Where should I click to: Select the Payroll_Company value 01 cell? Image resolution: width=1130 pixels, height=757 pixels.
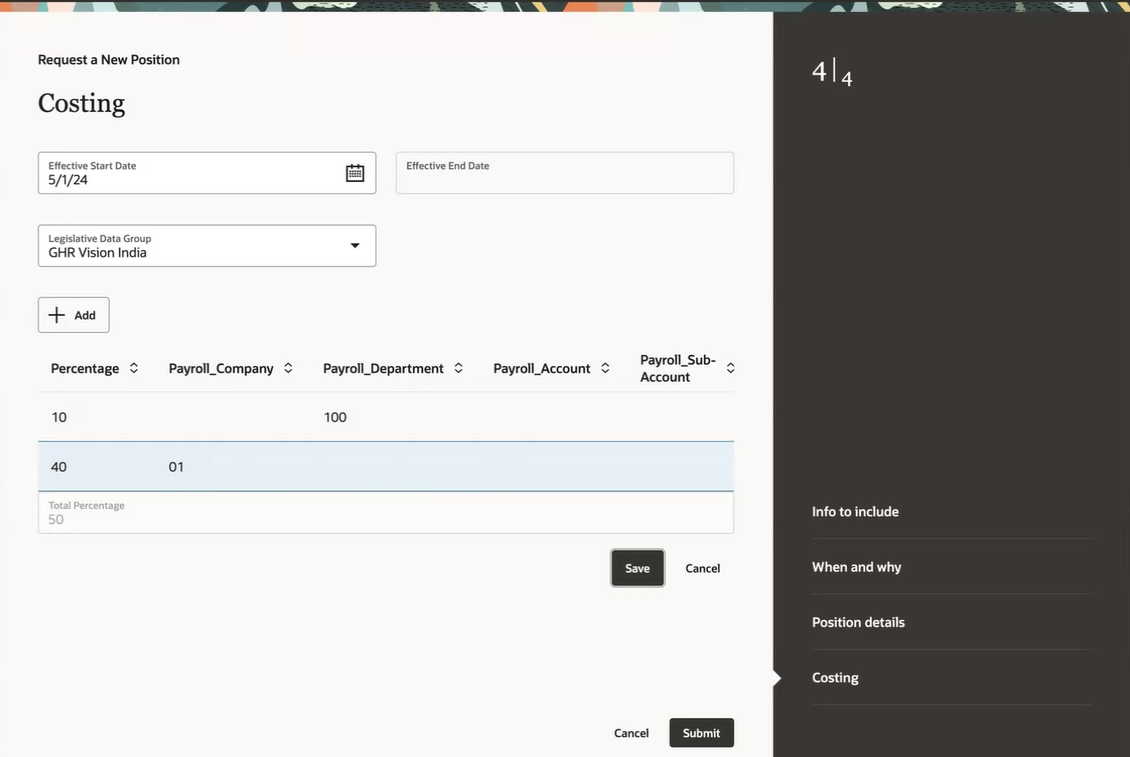176,467
